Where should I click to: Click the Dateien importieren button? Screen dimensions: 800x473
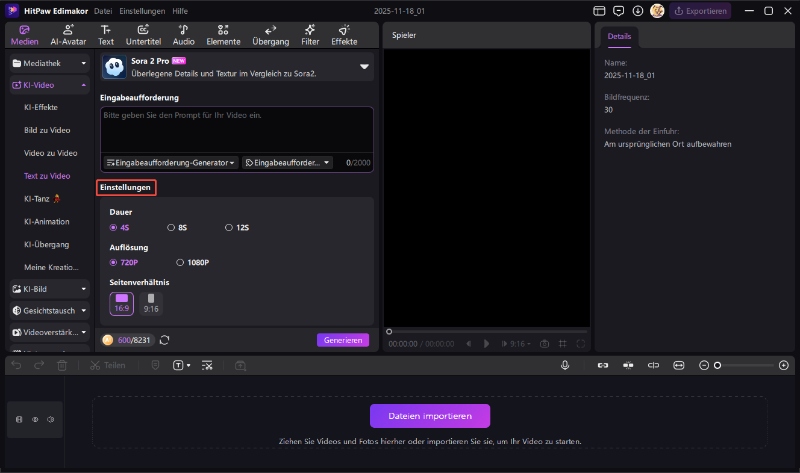coord(430,416)
